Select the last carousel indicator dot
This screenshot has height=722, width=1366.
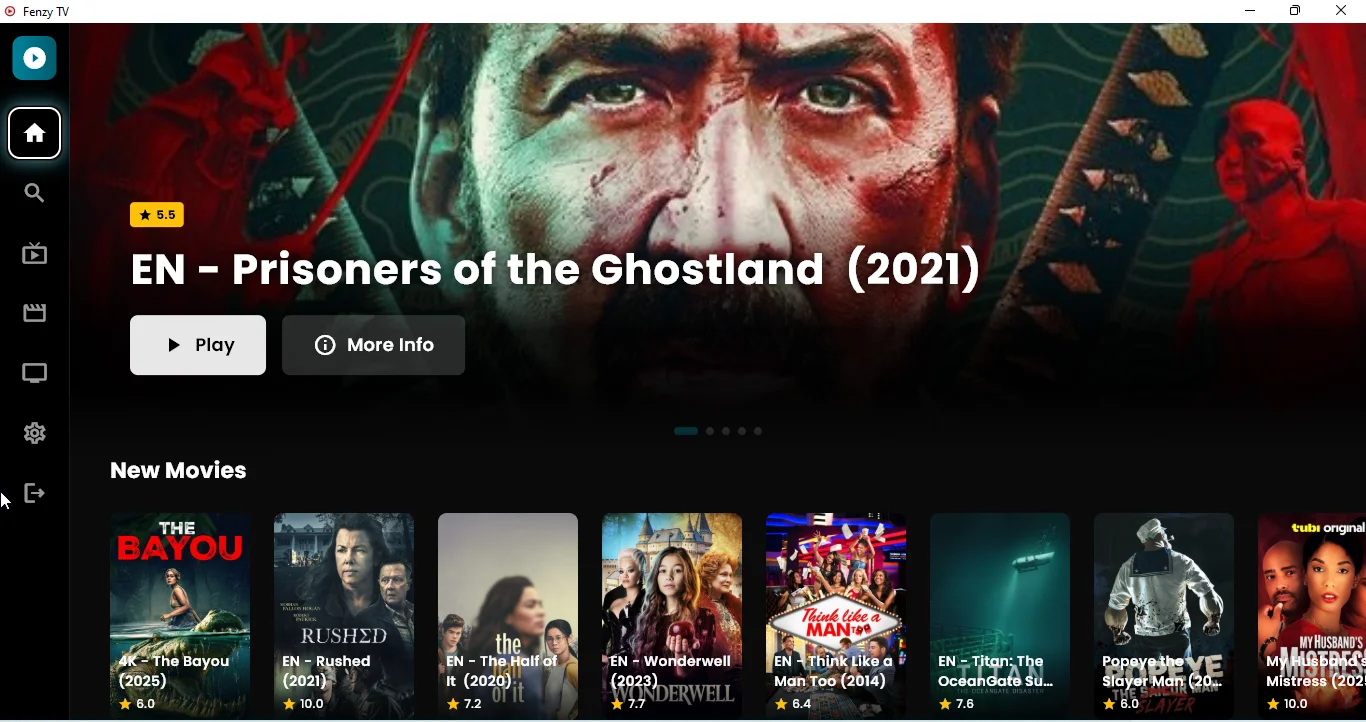tap(759, 432)
